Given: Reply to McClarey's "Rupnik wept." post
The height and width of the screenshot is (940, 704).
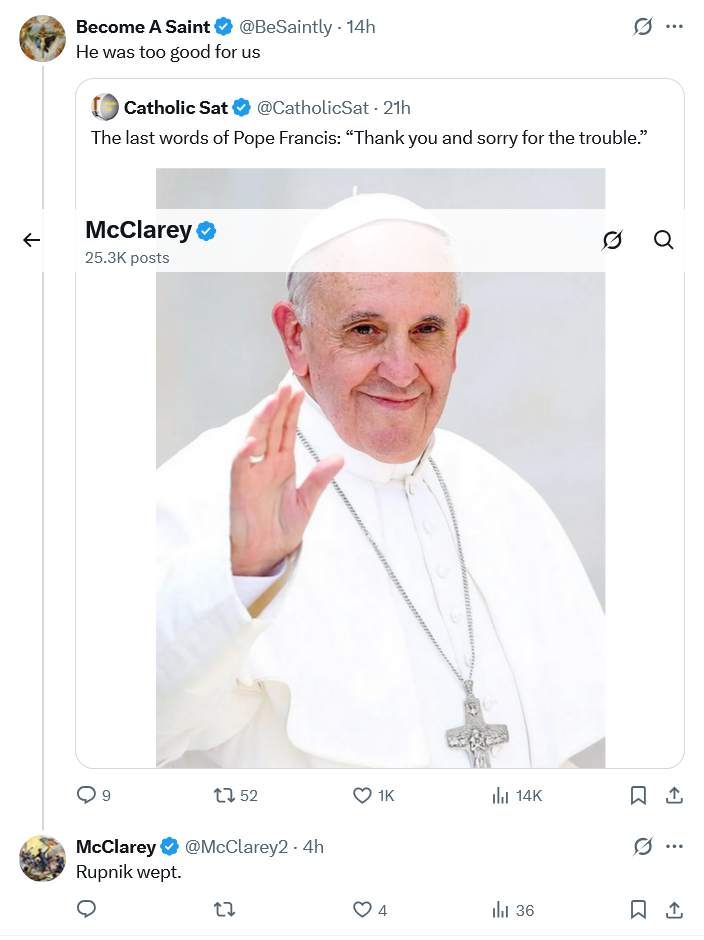Looking at the screenshot, I should click(x=87, y=909).
